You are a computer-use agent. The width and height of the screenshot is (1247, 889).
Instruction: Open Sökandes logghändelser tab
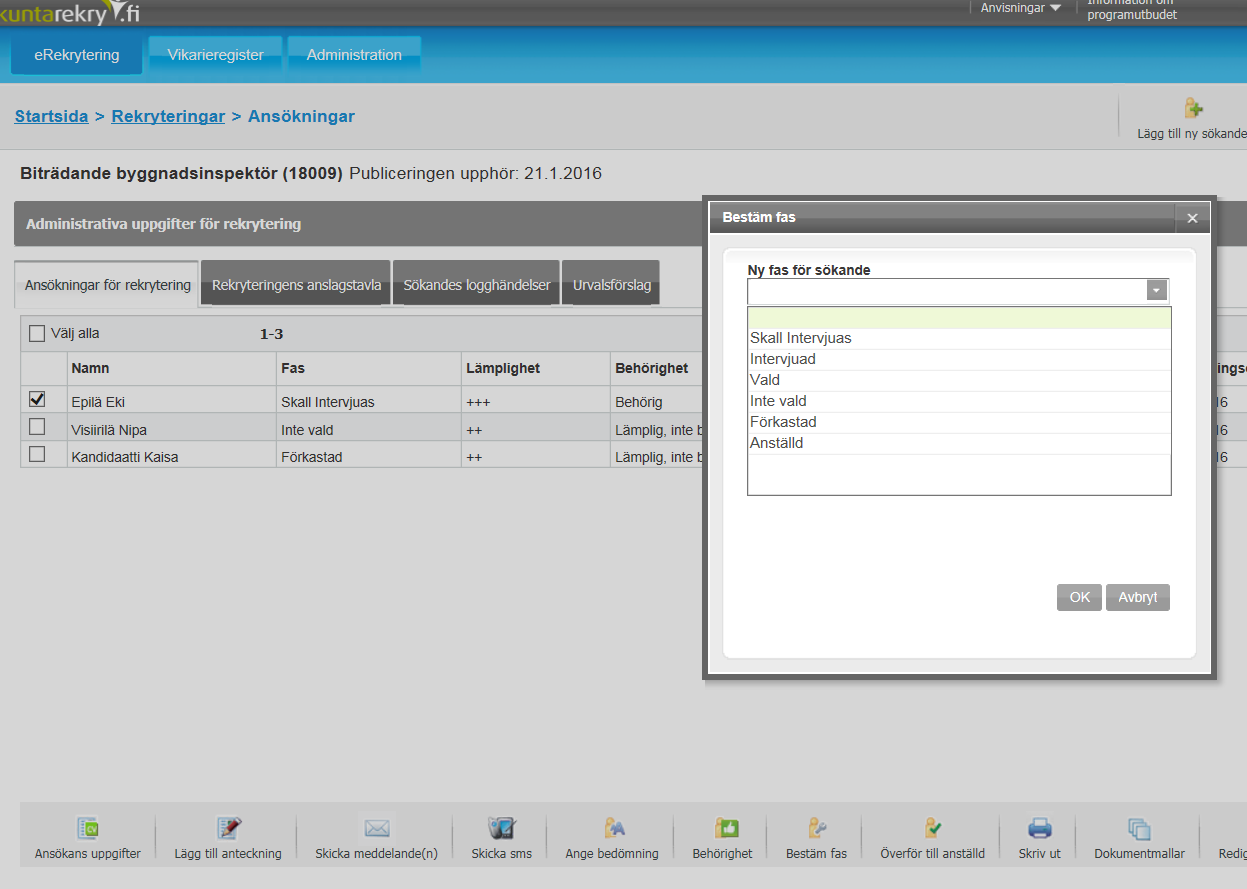[x=477, y=285]
